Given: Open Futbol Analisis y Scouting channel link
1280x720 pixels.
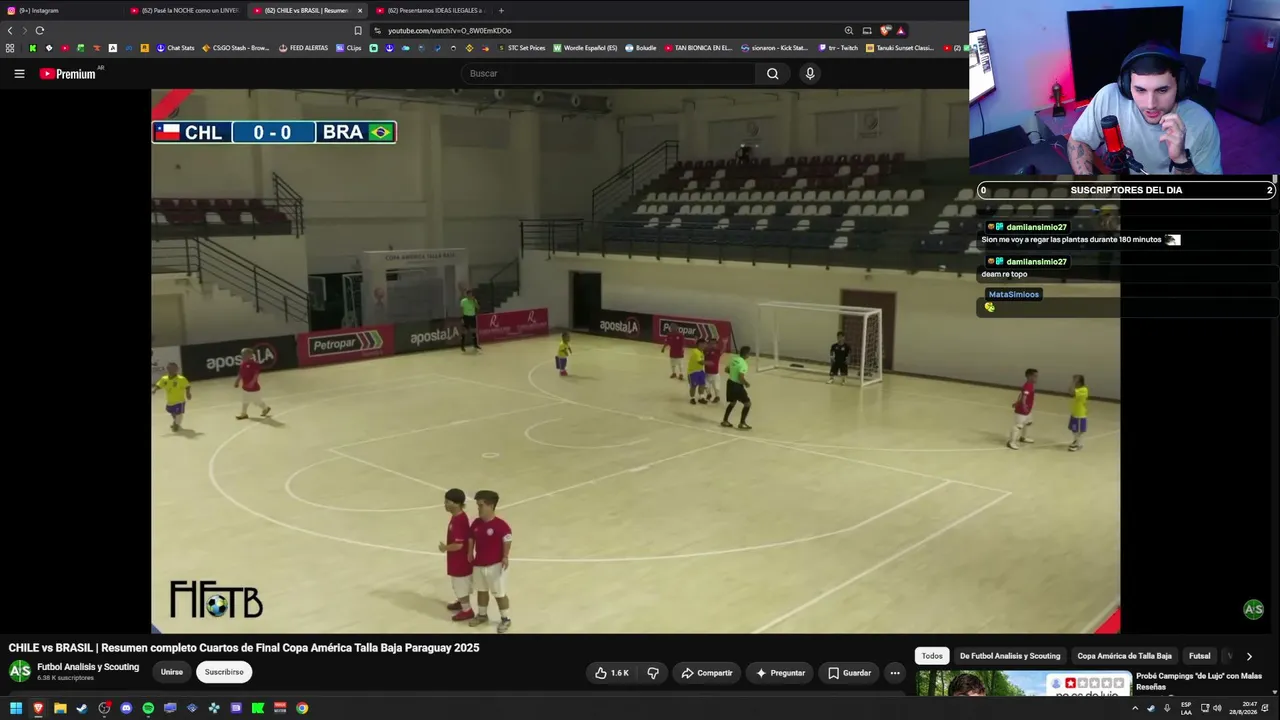Looking at the screenshot, I should [88, 667].
